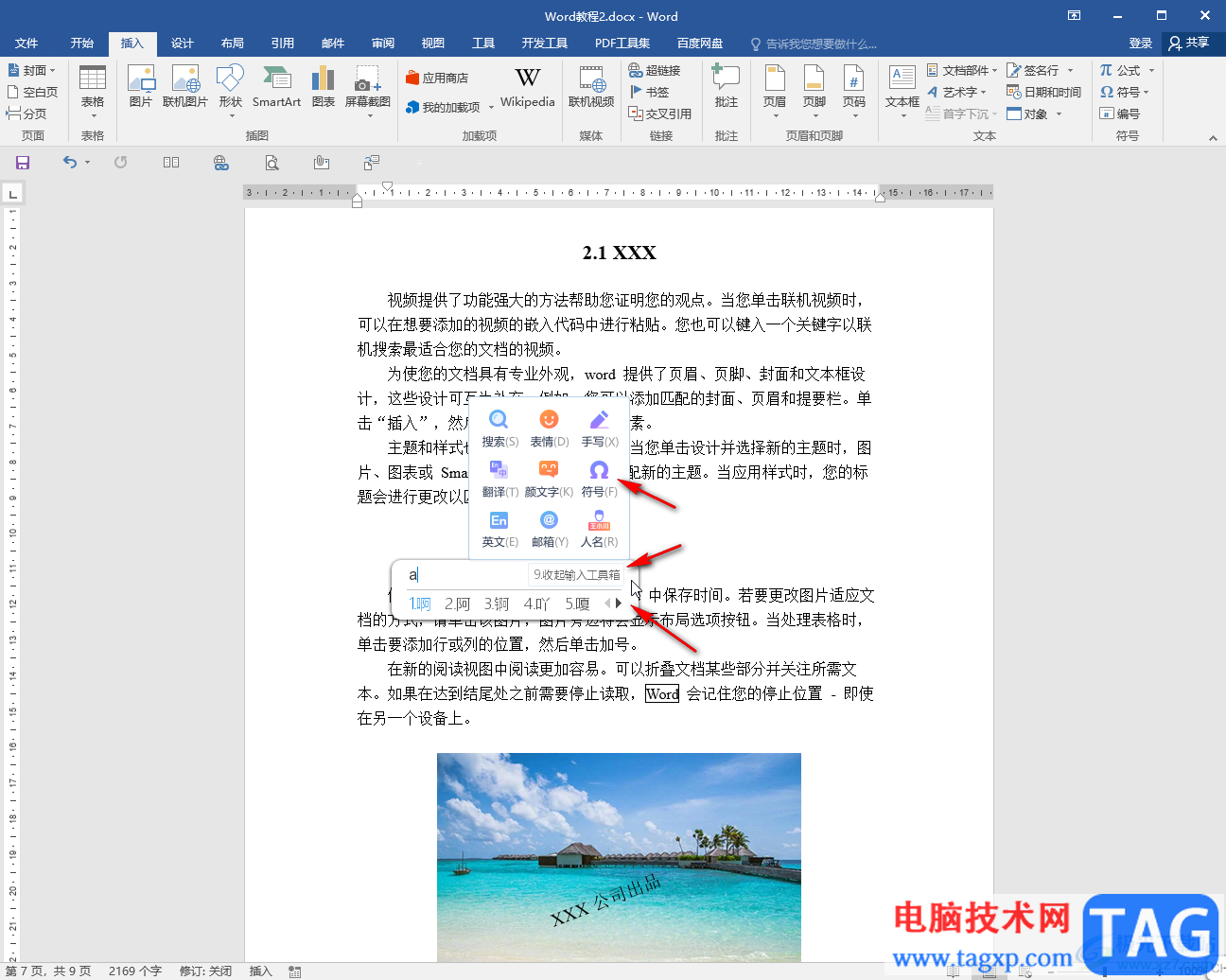Click 表情(D) emoji in input toolbox
Image resolution: width=1226 pixels, height=980 pixels.
pyautogui.click(x=549, y=429)
